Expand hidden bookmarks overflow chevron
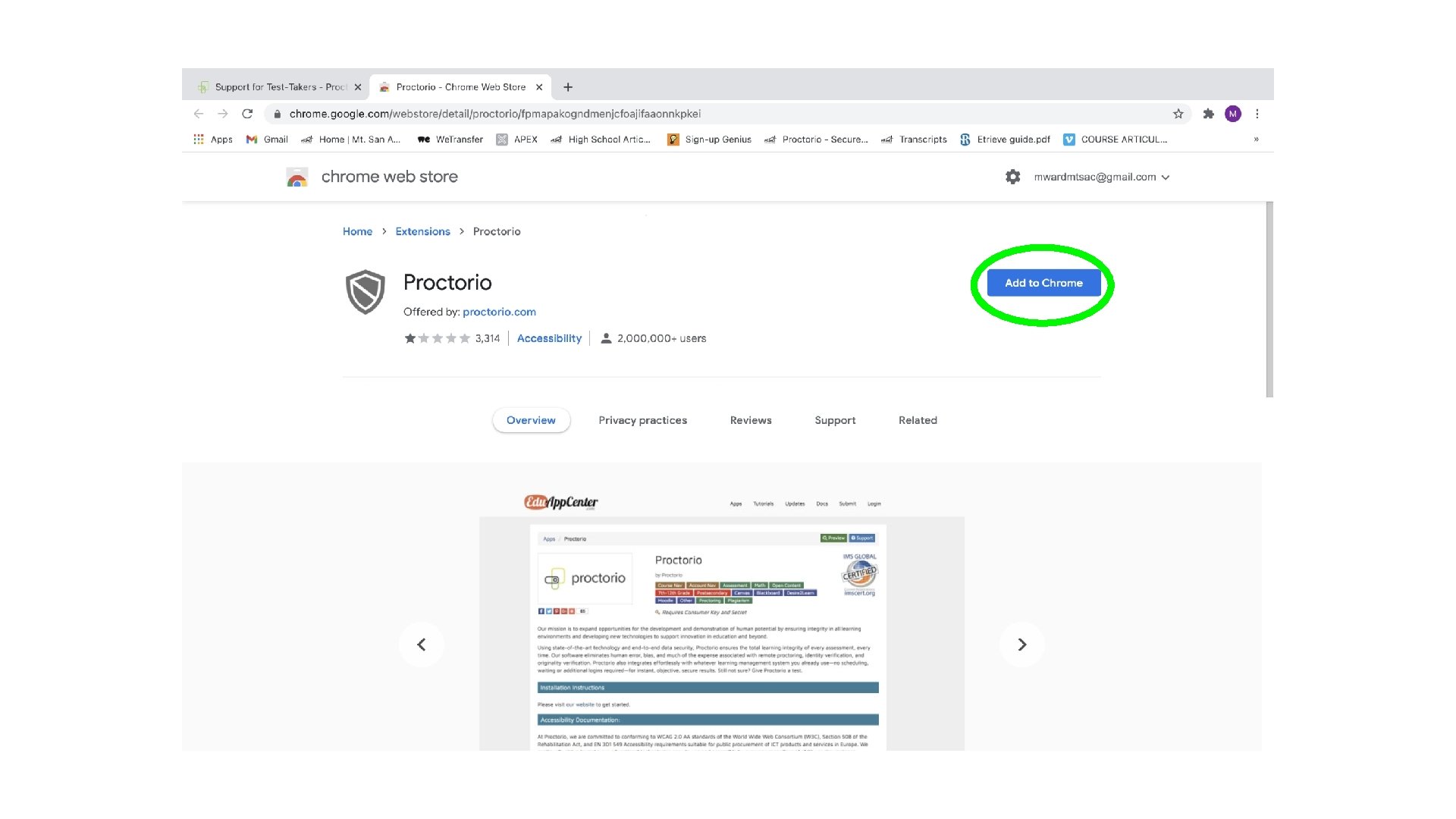Viewport: 1456px width, 819px height. coord(1256,140)
